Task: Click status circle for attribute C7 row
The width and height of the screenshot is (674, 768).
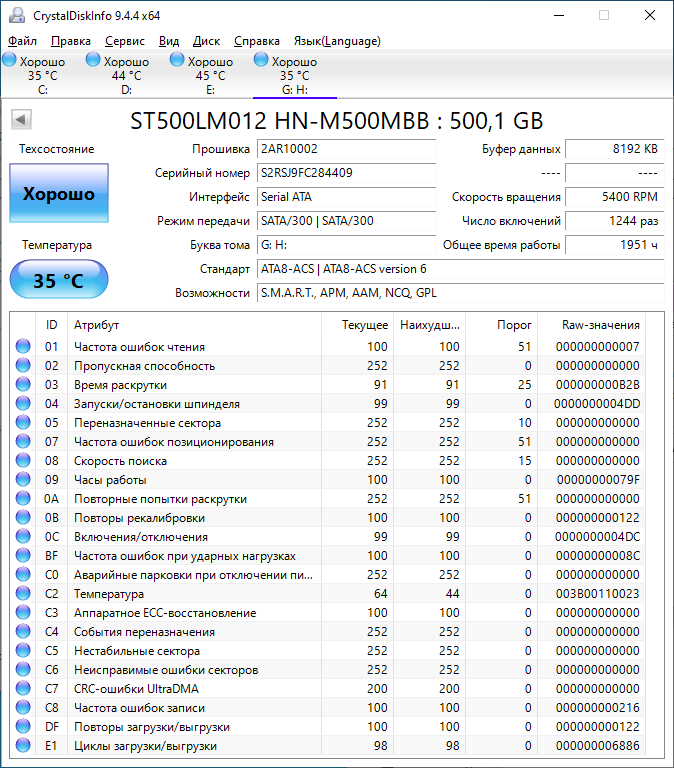Action: [23, 689]
